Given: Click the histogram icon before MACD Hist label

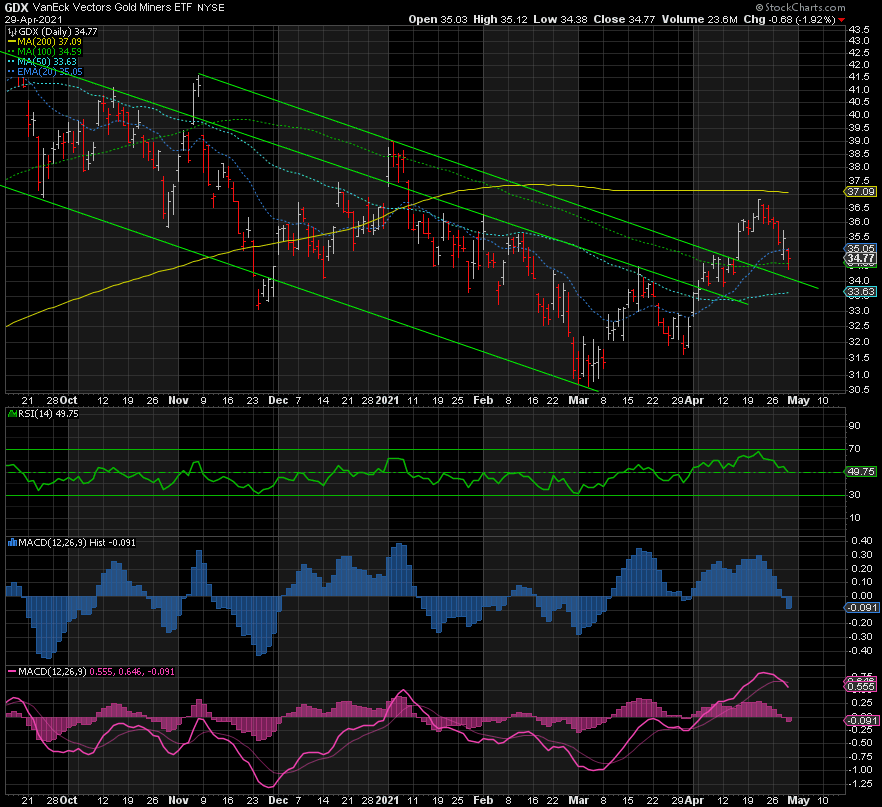Looking at the screenshot, I should point(12,543).
